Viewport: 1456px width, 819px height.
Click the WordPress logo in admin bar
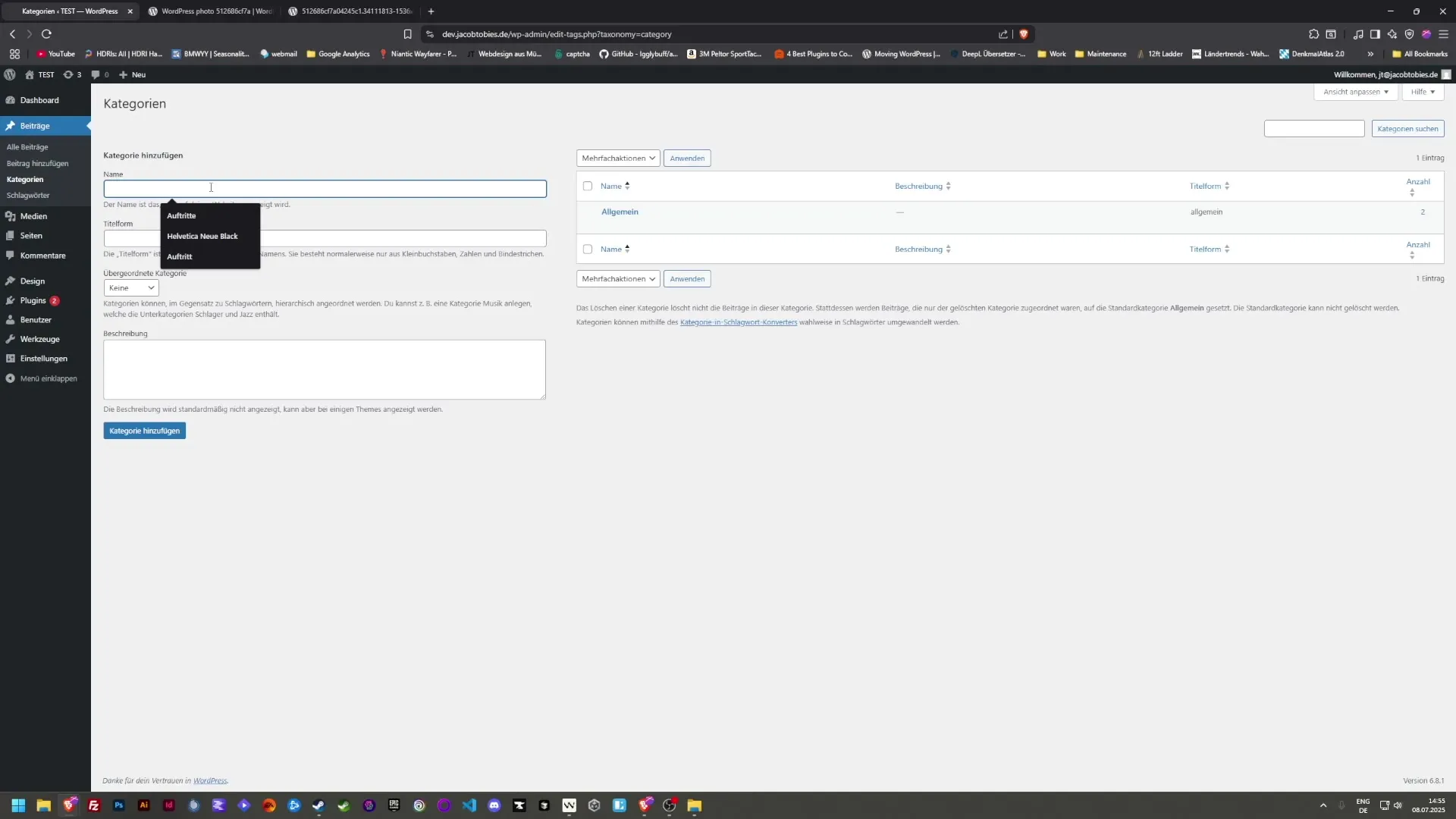point(10,74)
